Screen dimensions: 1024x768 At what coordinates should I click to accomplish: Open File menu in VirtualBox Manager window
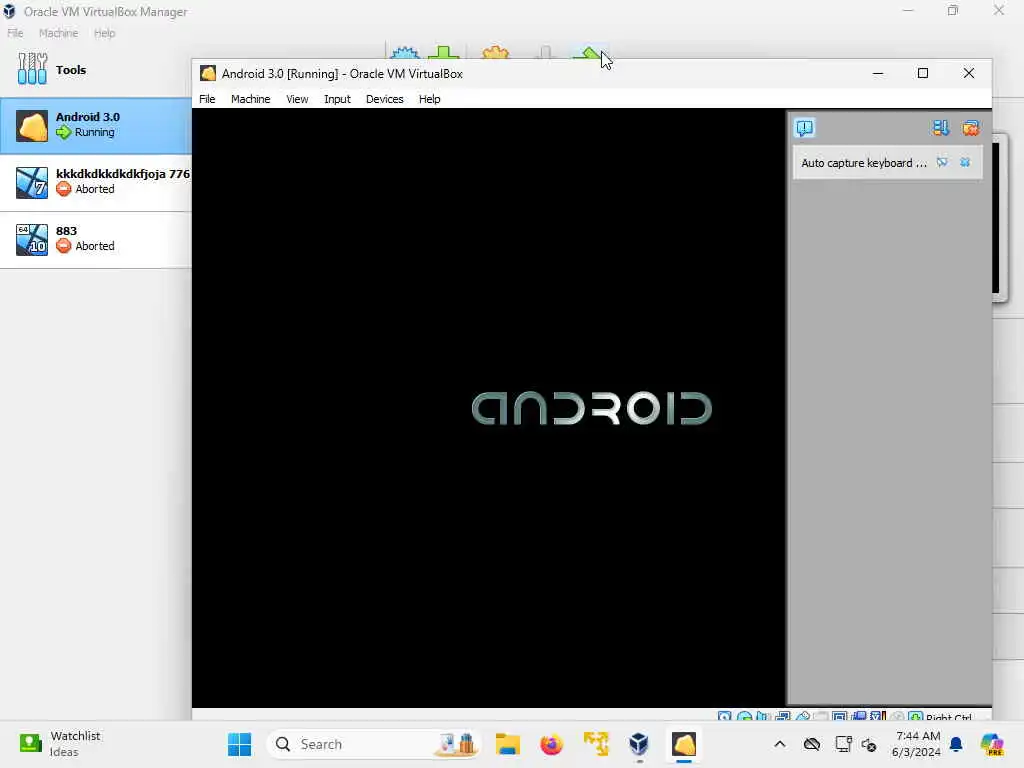(x=15, y=33)
